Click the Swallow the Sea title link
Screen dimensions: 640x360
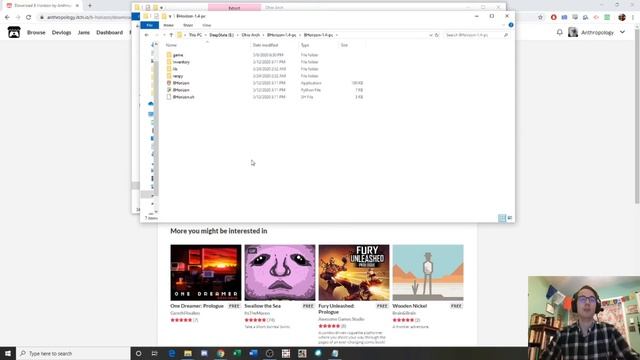click(x=262, y=306)
